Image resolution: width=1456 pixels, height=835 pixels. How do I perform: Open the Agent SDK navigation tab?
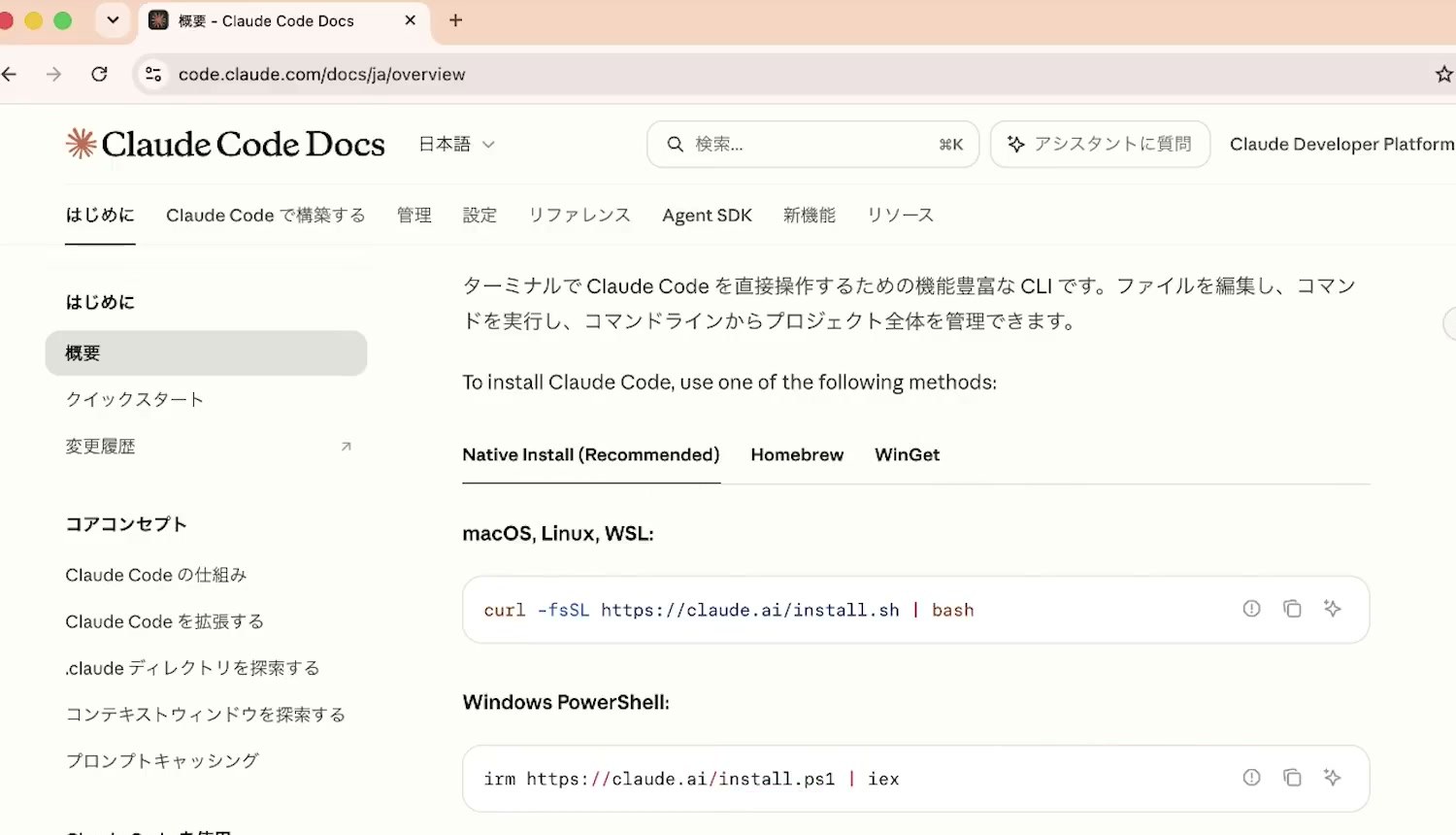click(x=708, y=216)
